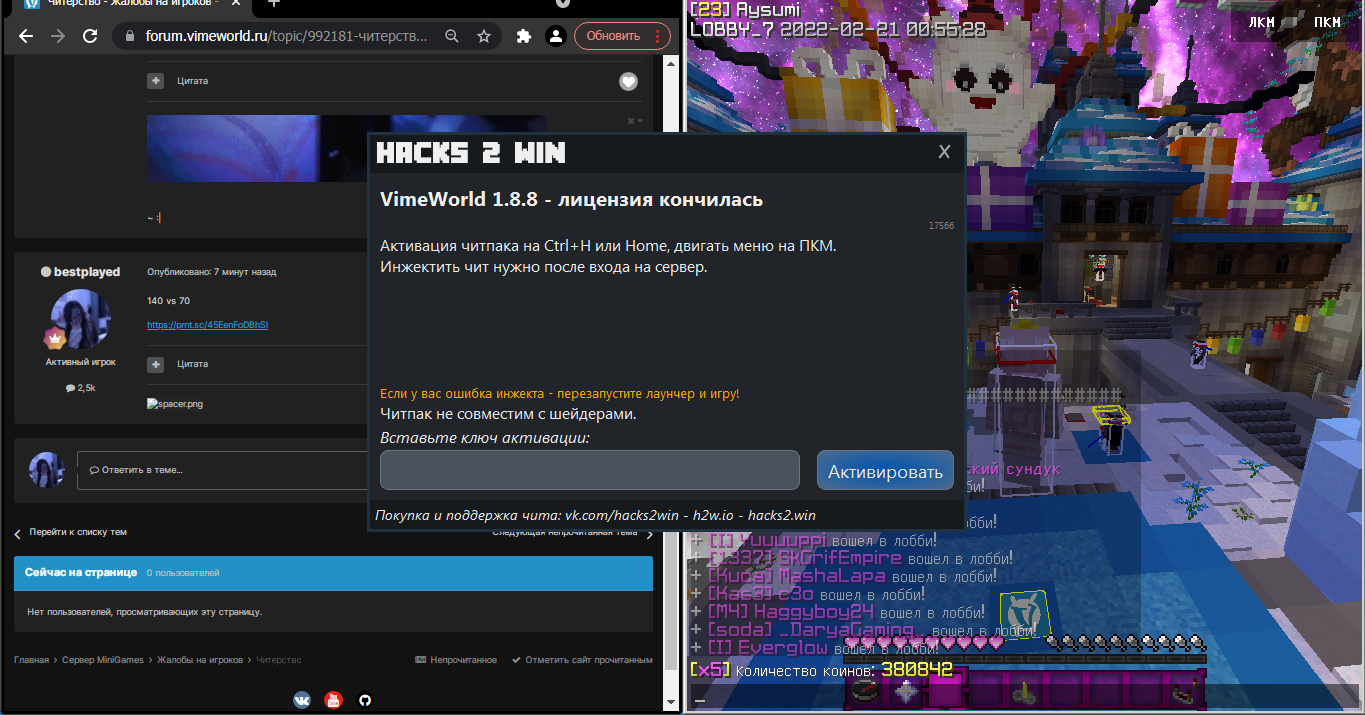
Task: Open the Сервер MiniGames breadcrumb
Action: click(103, 660)
